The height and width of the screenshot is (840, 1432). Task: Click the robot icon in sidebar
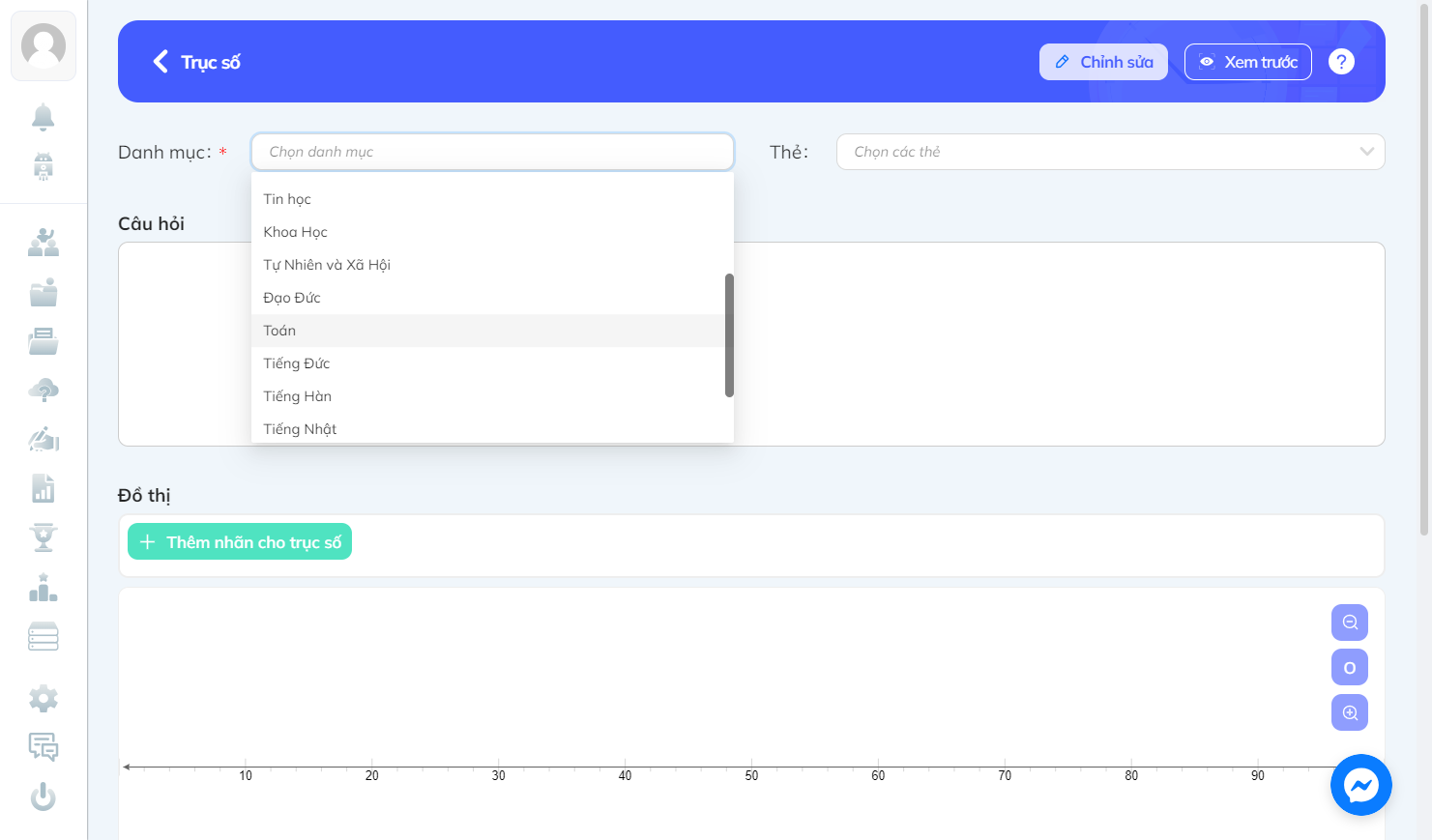click(x=44, y=166)
